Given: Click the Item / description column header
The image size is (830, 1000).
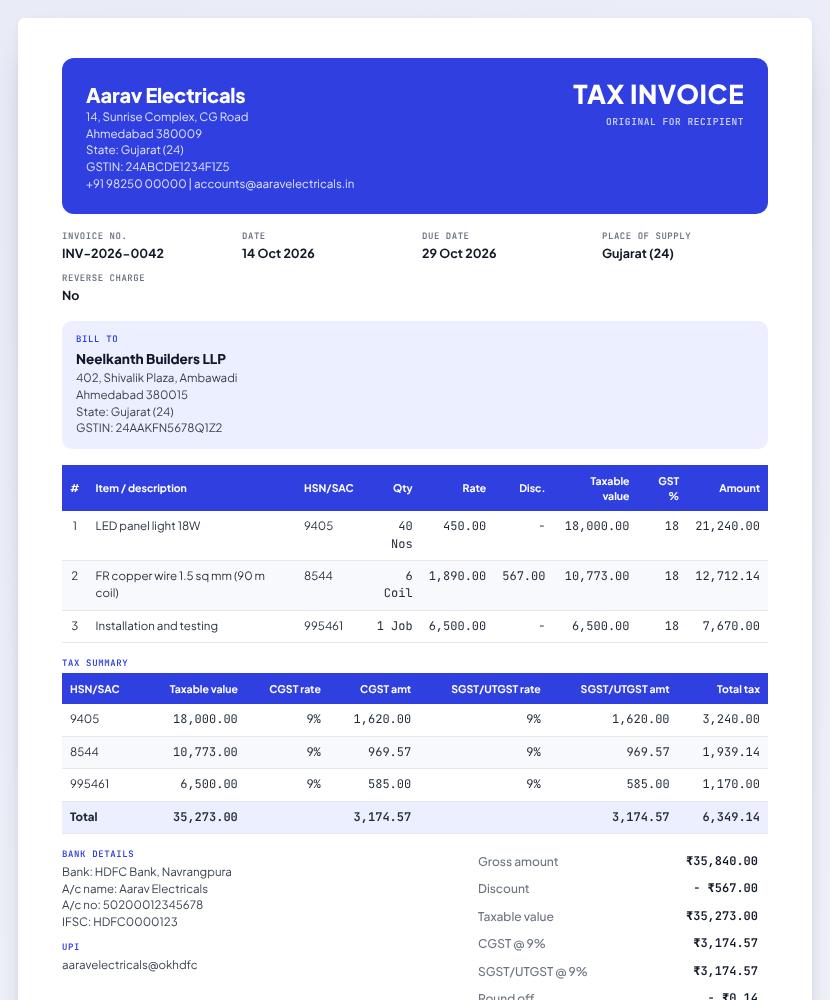Looking at the screenshot, I should (141, 489).
